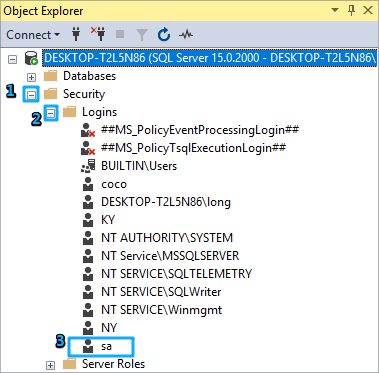Screen dimensions: 379x373
Task: Click the user icon beside sa
Action: click(88, 346)
